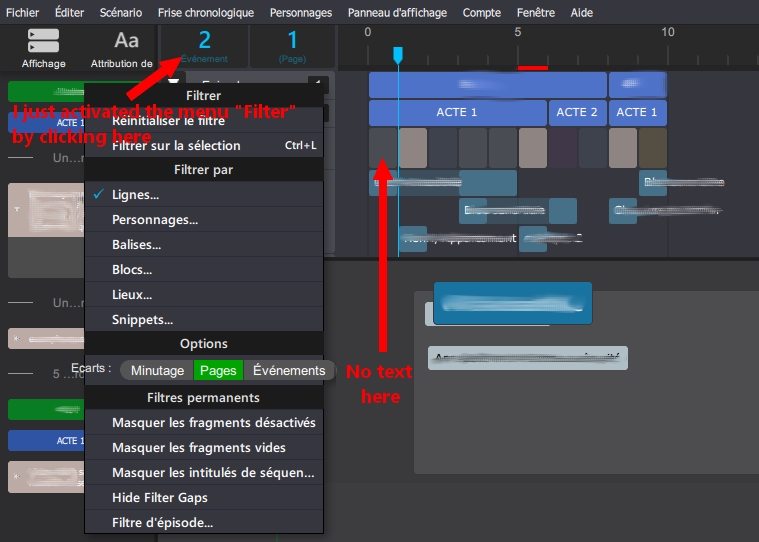Click ruler tick labeled 5
759x542 pixels.
(517, 32)
